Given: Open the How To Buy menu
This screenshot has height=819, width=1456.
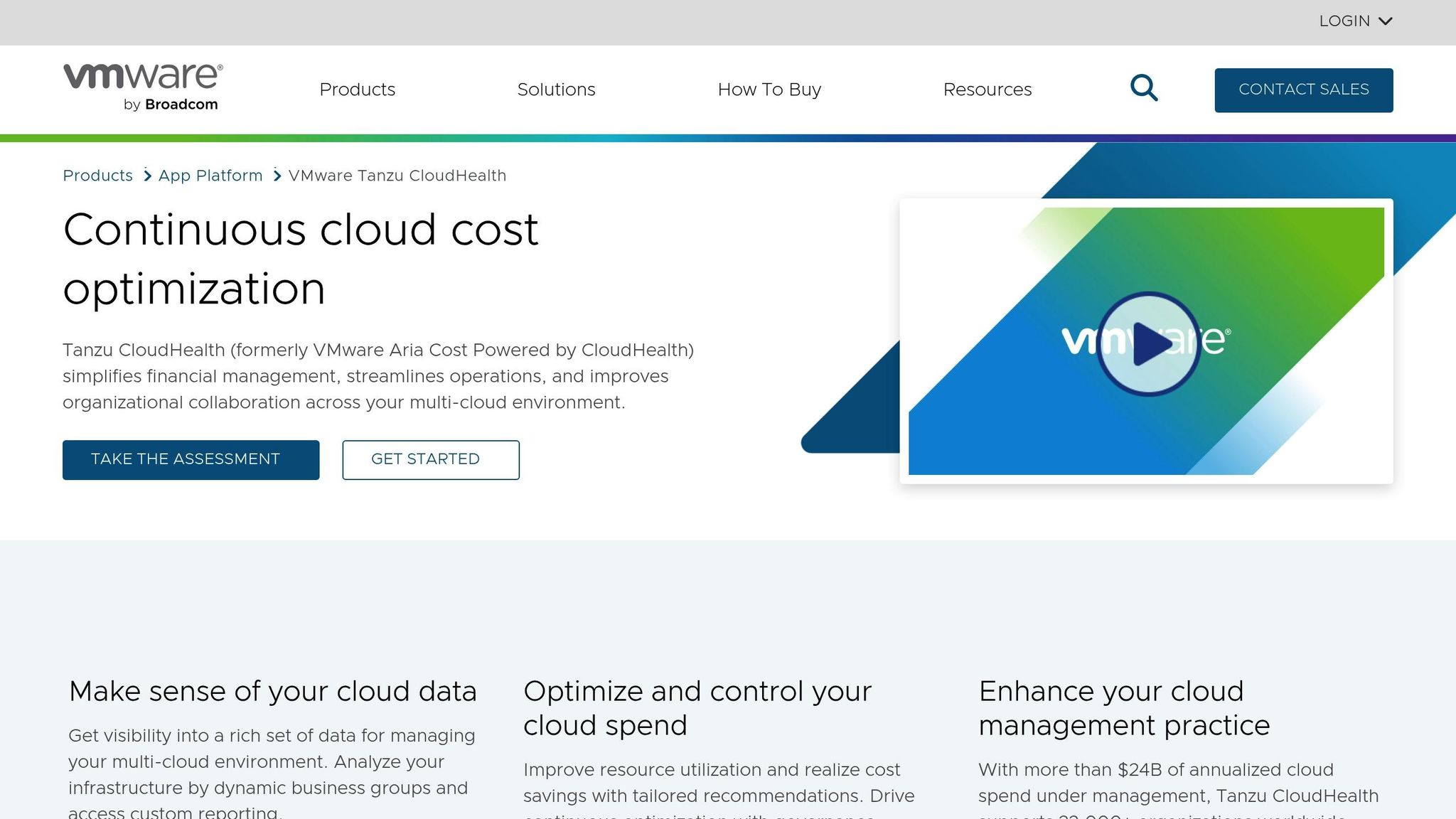Looking at the screenshot, I should pyautogui.click(x=769, y=90).
